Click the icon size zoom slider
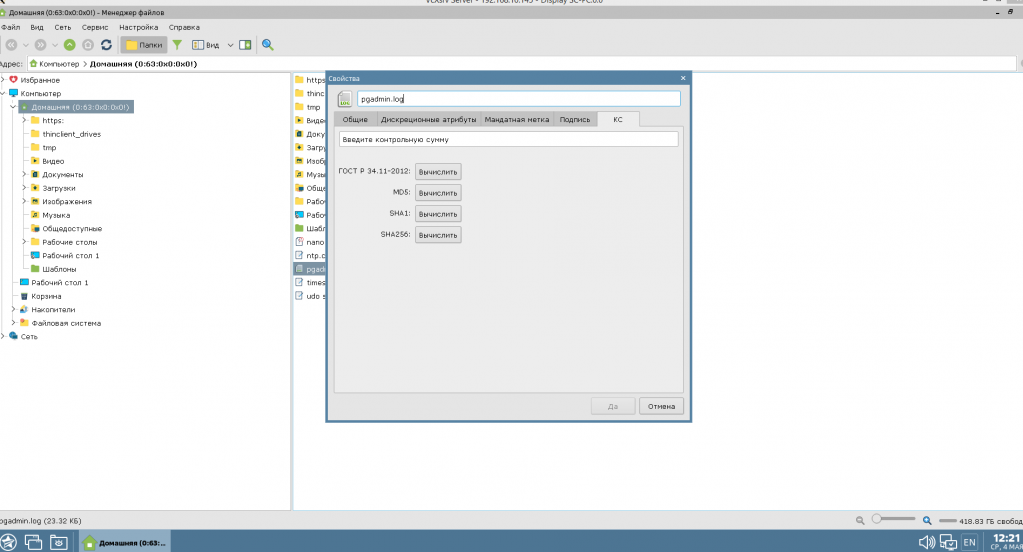Screen dimensions: 1023x552 [893, 519]
